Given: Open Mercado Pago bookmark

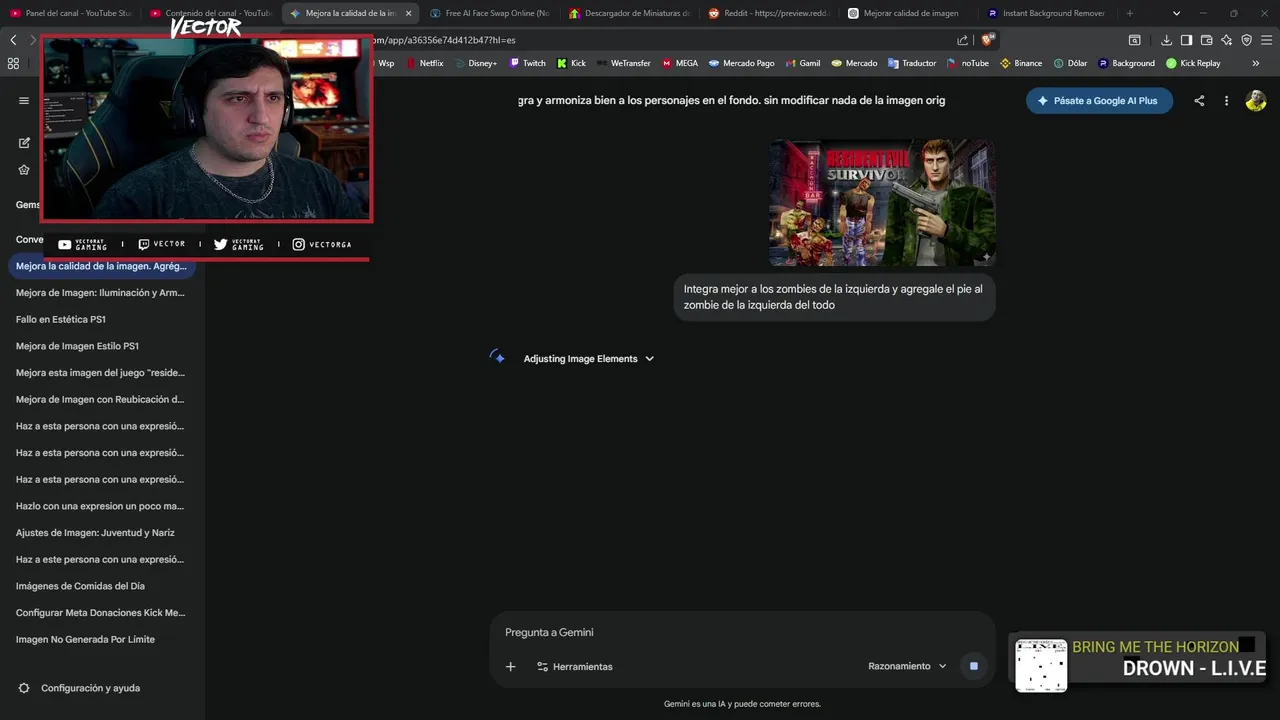Looking at the screenshot, I should coord(742,63).
